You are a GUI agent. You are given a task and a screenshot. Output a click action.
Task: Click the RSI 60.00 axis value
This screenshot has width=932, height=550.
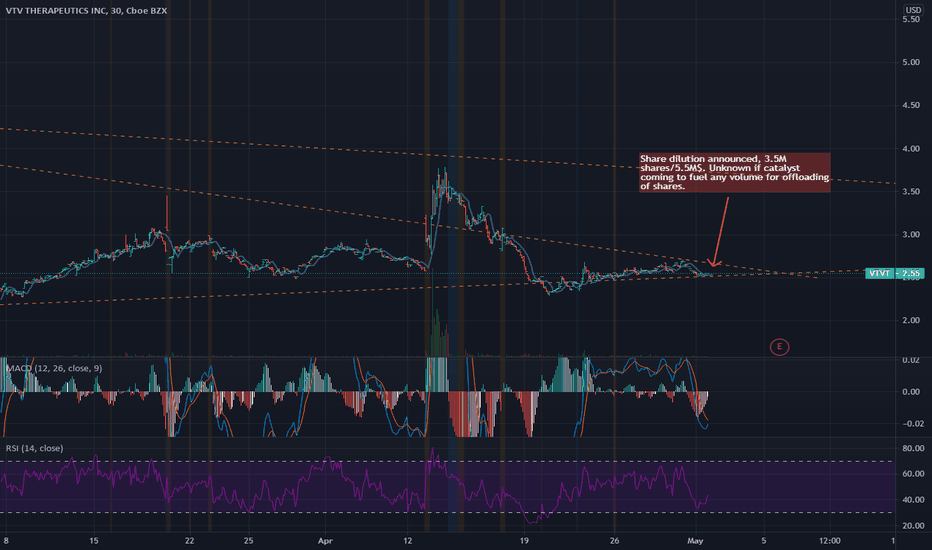coord(912,474)
